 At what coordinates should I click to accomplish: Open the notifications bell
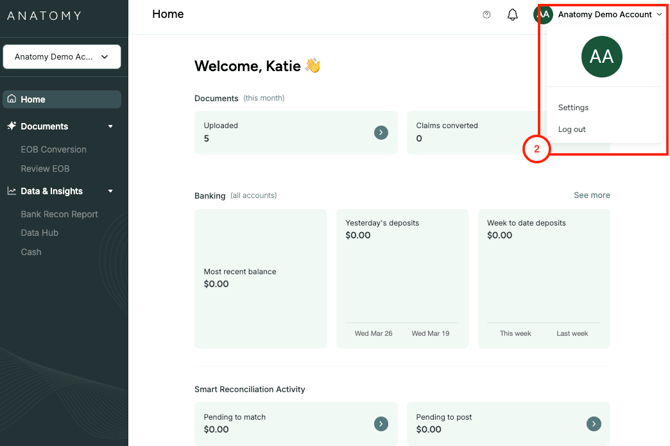click(x=512, y=15)
